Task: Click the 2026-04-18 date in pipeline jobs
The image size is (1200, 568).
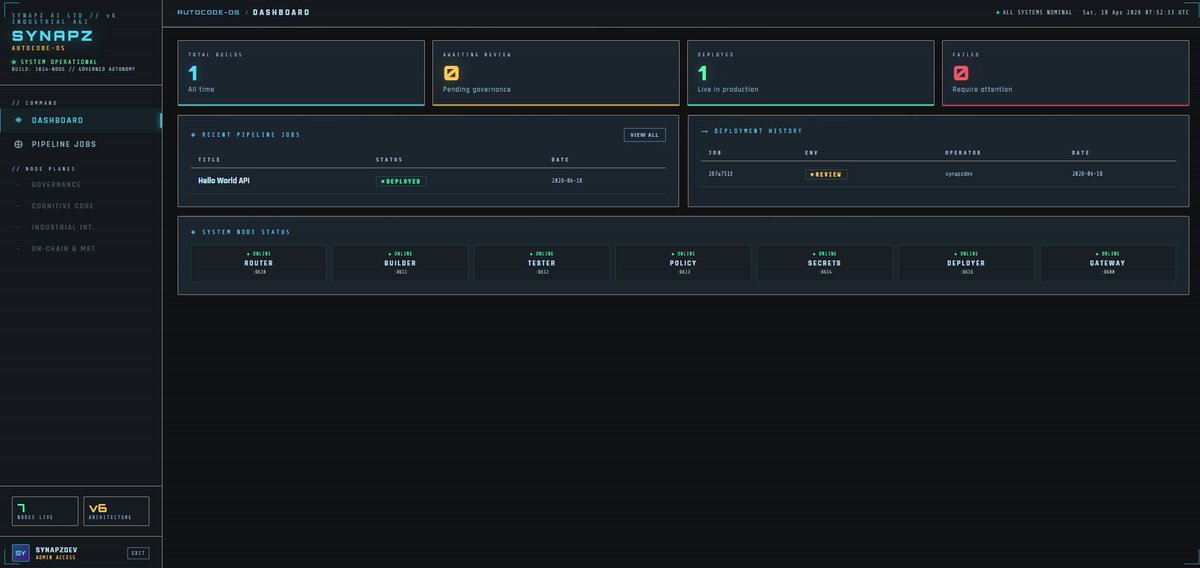Action: (x=567, y=181)
